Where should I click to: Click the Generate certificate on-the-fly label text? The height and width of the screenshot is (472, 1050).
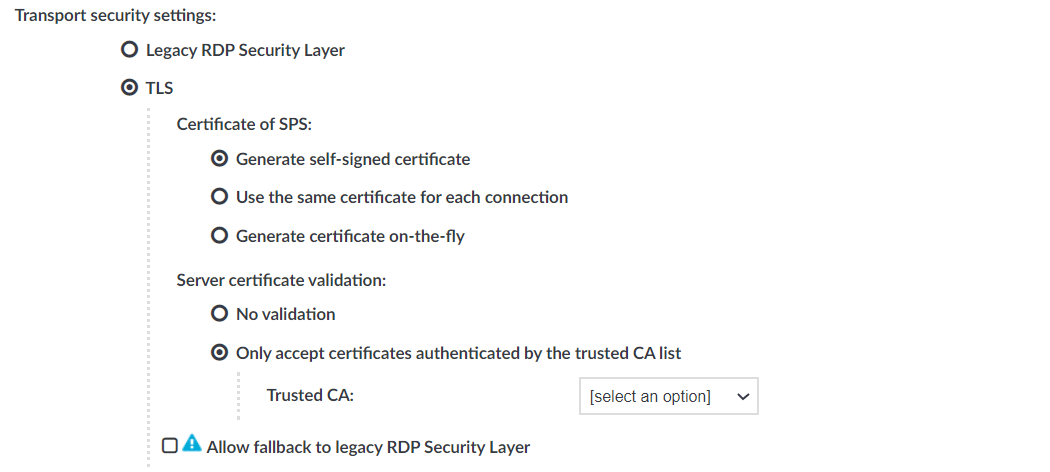(x=350, y=236)
